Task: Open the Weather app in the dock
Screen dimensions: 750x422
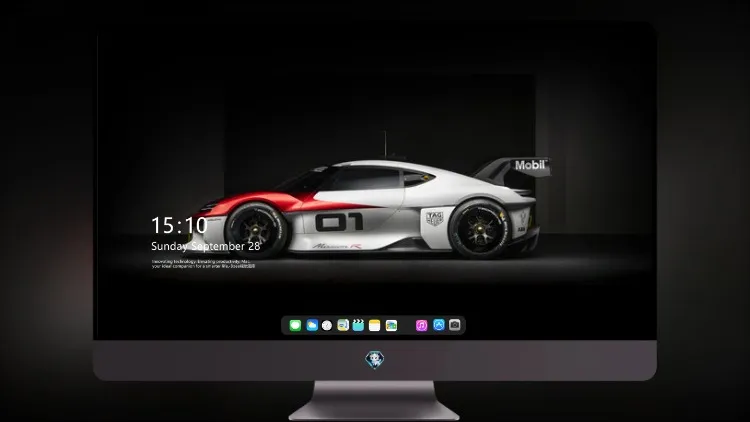Action: tap(312, 325)
